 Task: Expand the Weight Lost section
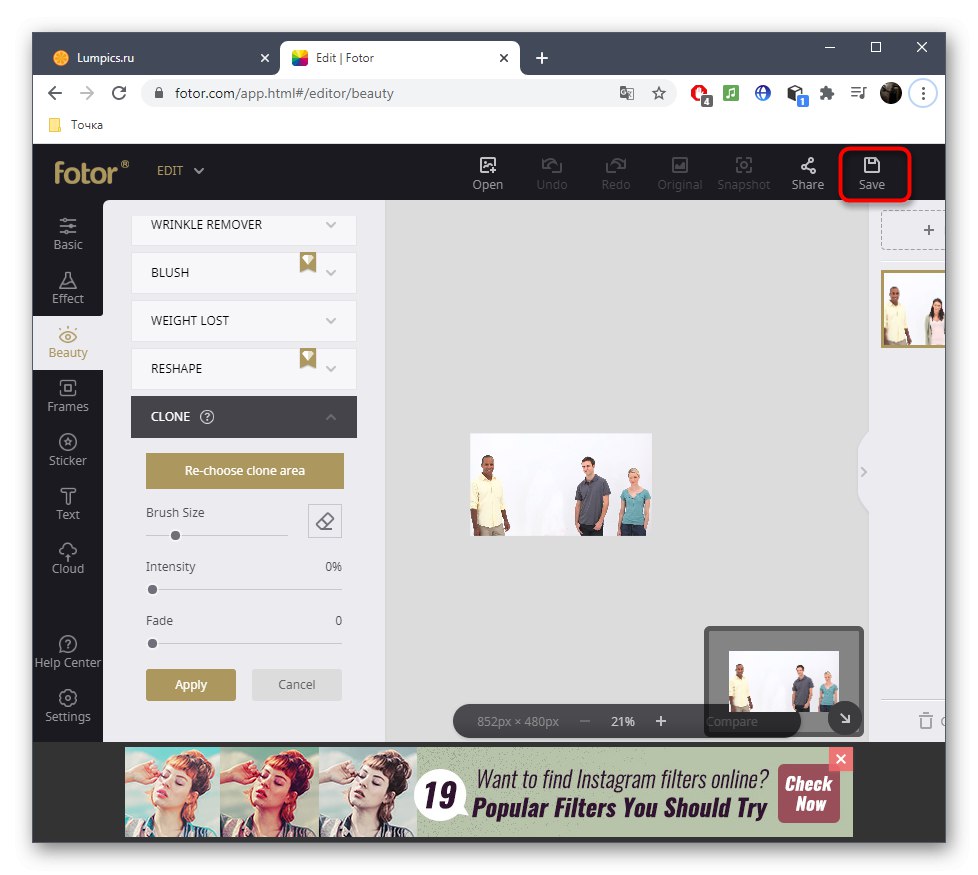click(243, 321)
